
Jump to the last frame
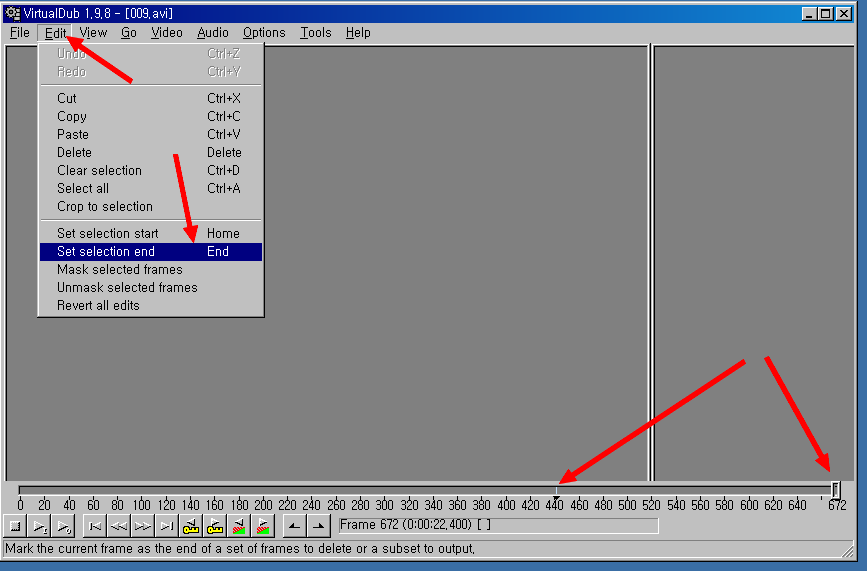pos(166,526)
